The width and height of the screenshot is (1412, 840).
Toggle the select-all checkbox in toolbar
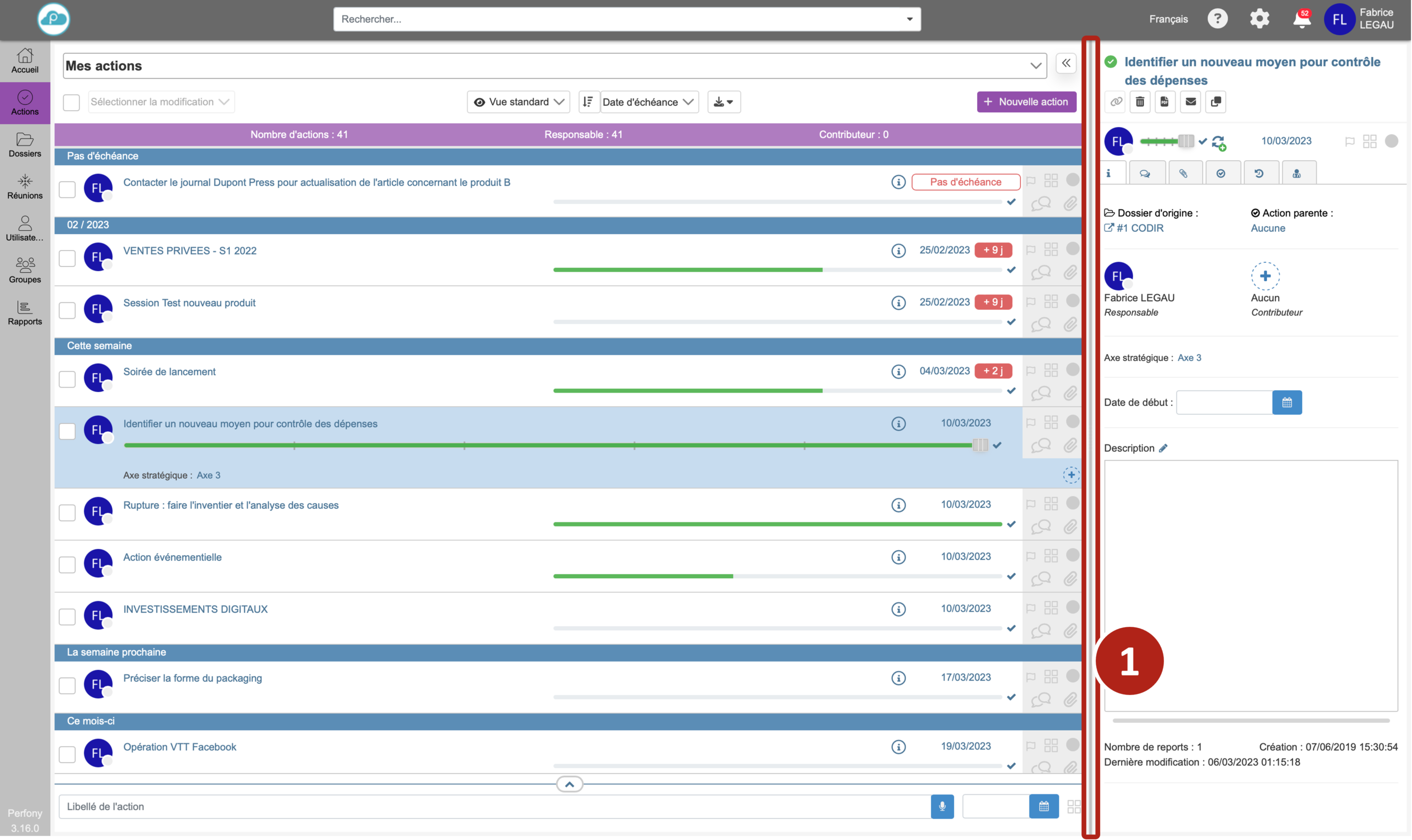pos(72,102)
